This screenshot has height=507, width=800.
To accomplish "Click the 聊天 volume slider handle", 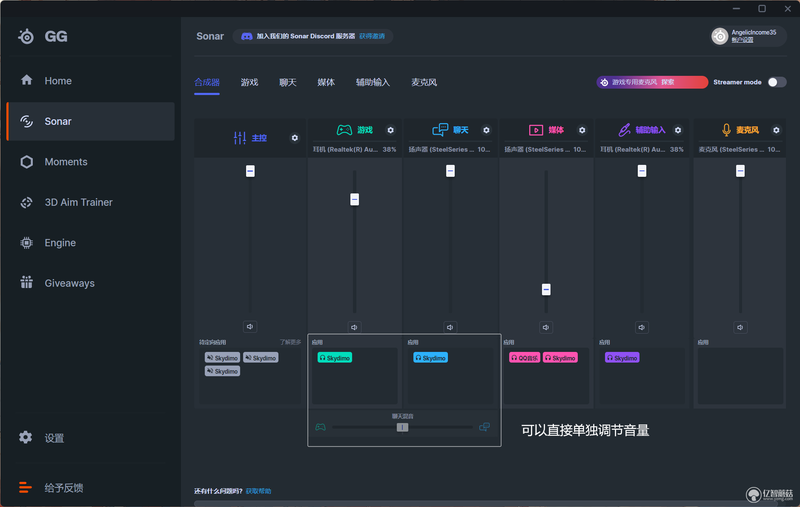I will (450, 171).
